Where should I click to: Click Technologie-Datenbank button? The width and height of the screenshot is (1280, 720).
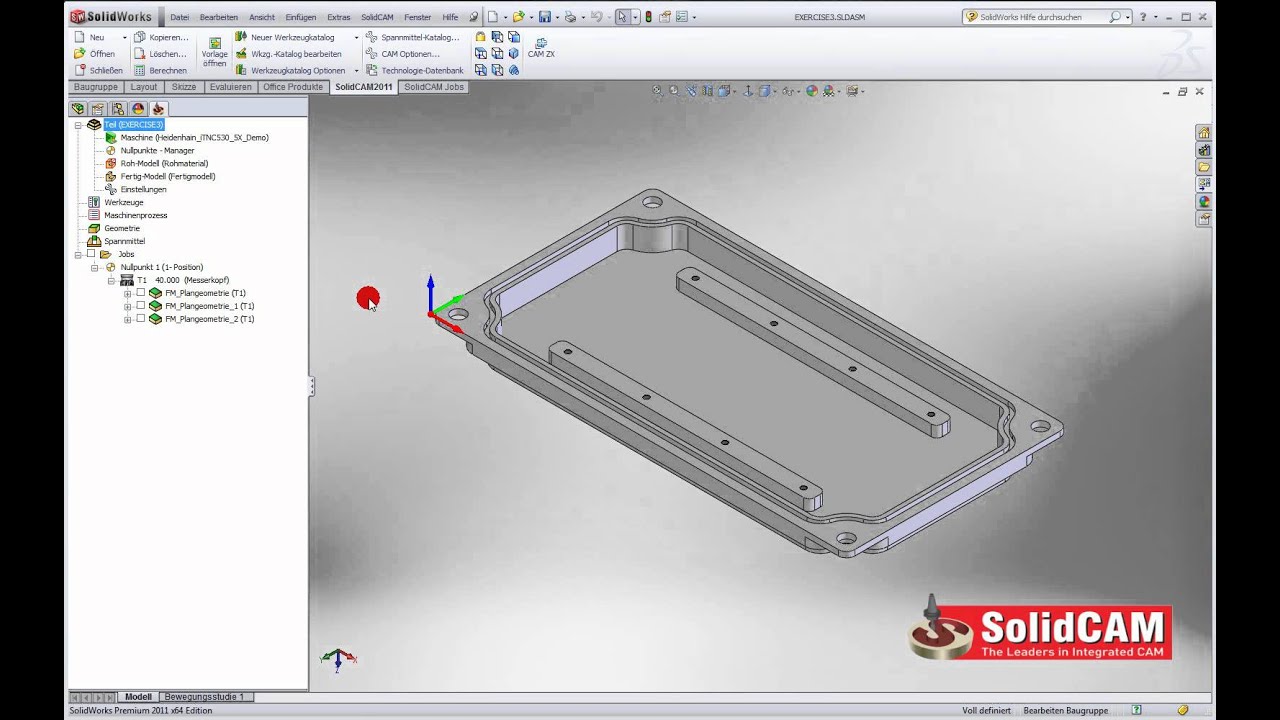414,70
